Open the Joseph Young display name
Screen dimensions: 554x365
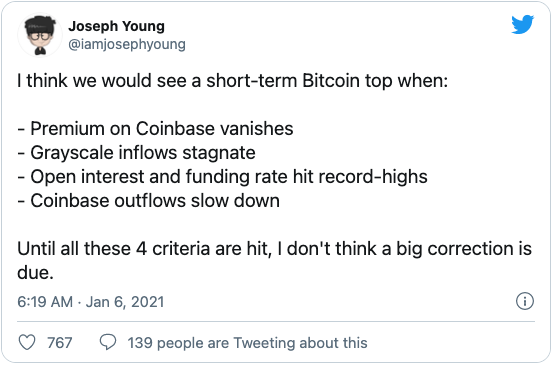pyautogui.click(x=117, y=26)
